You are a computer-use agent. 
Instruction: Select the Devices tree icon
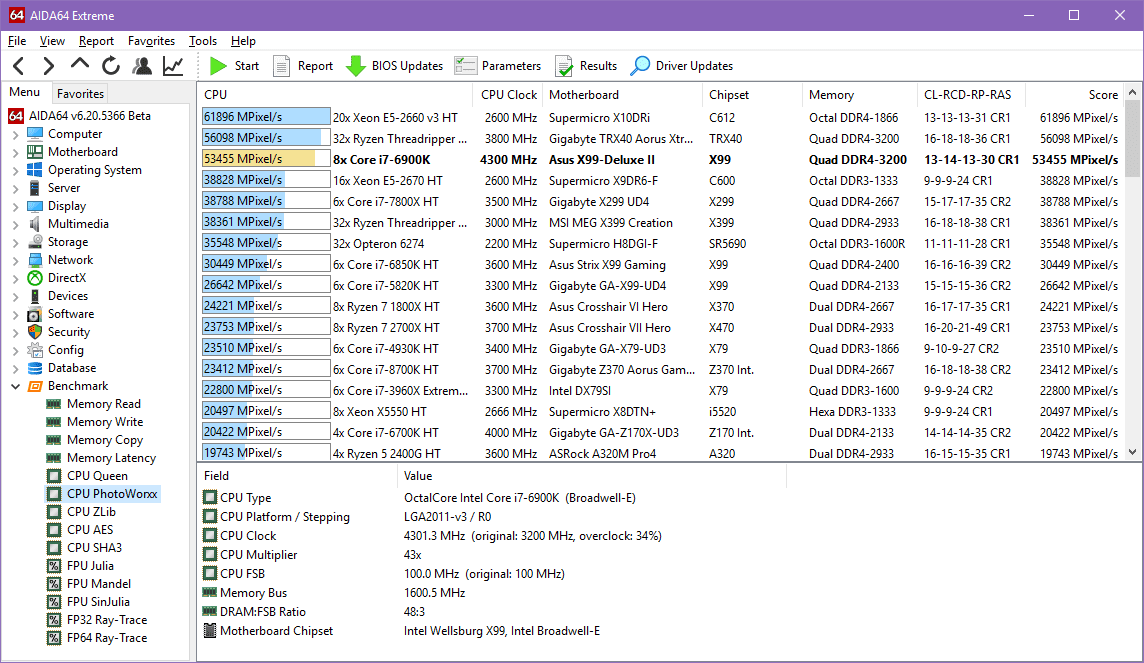(35, 295)
